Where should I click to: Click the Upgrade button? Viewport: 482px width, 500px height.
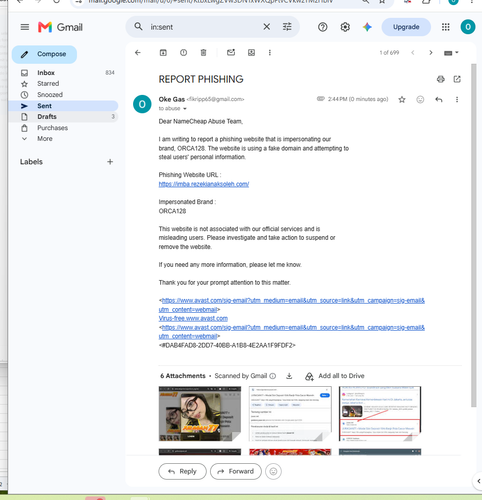point(406,27)
